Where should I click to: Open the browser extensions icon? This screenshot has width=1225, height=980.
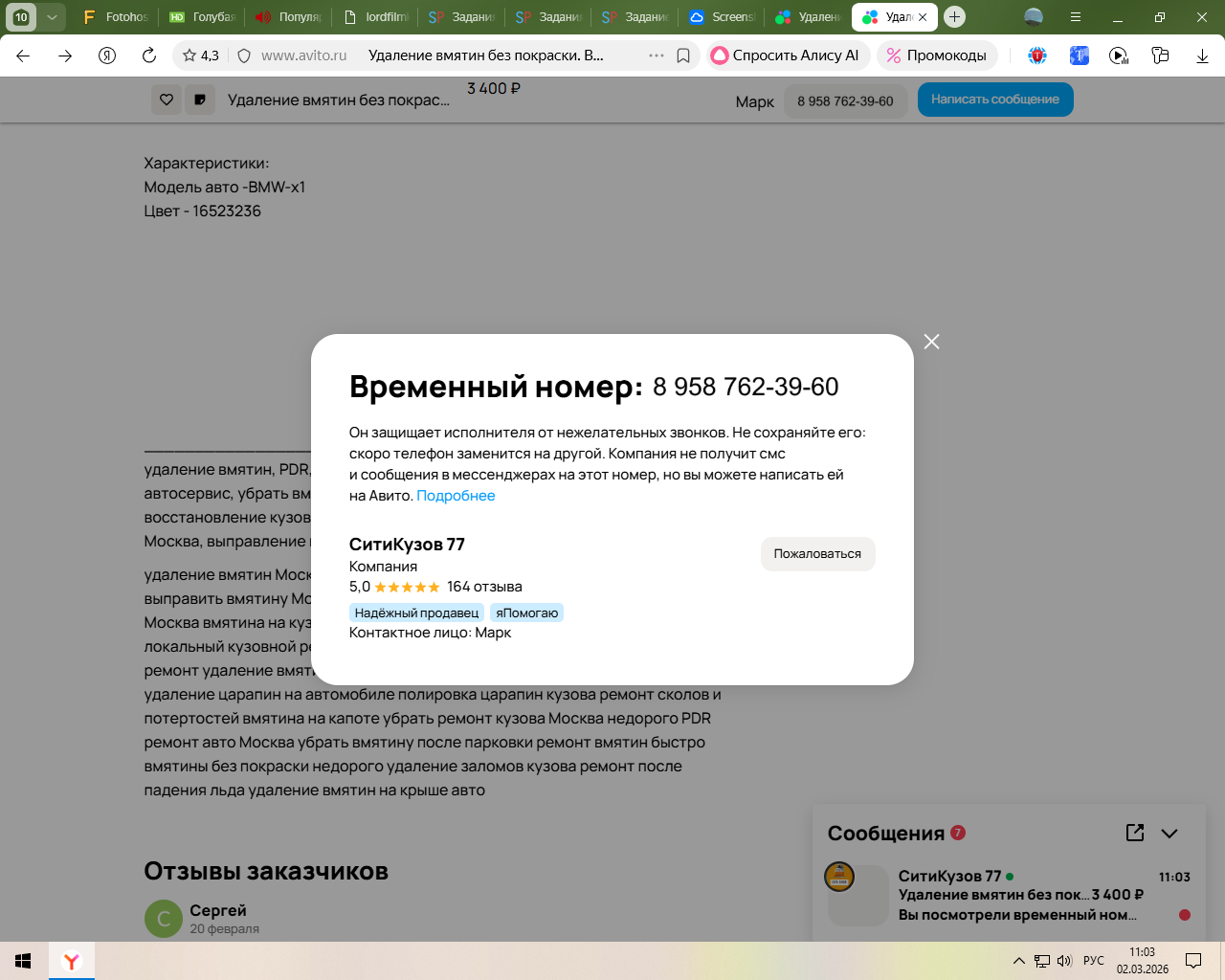click(1161, 56)
